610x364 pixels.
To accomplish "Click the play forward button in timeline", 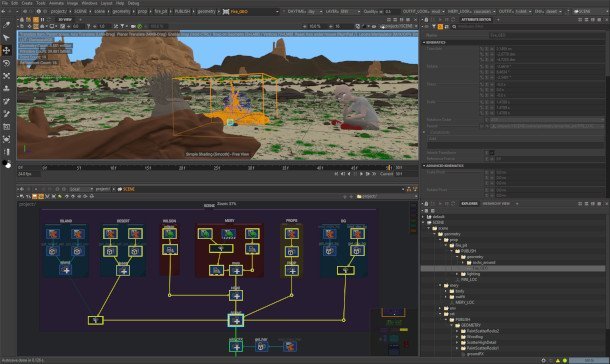I will point(361,174).
